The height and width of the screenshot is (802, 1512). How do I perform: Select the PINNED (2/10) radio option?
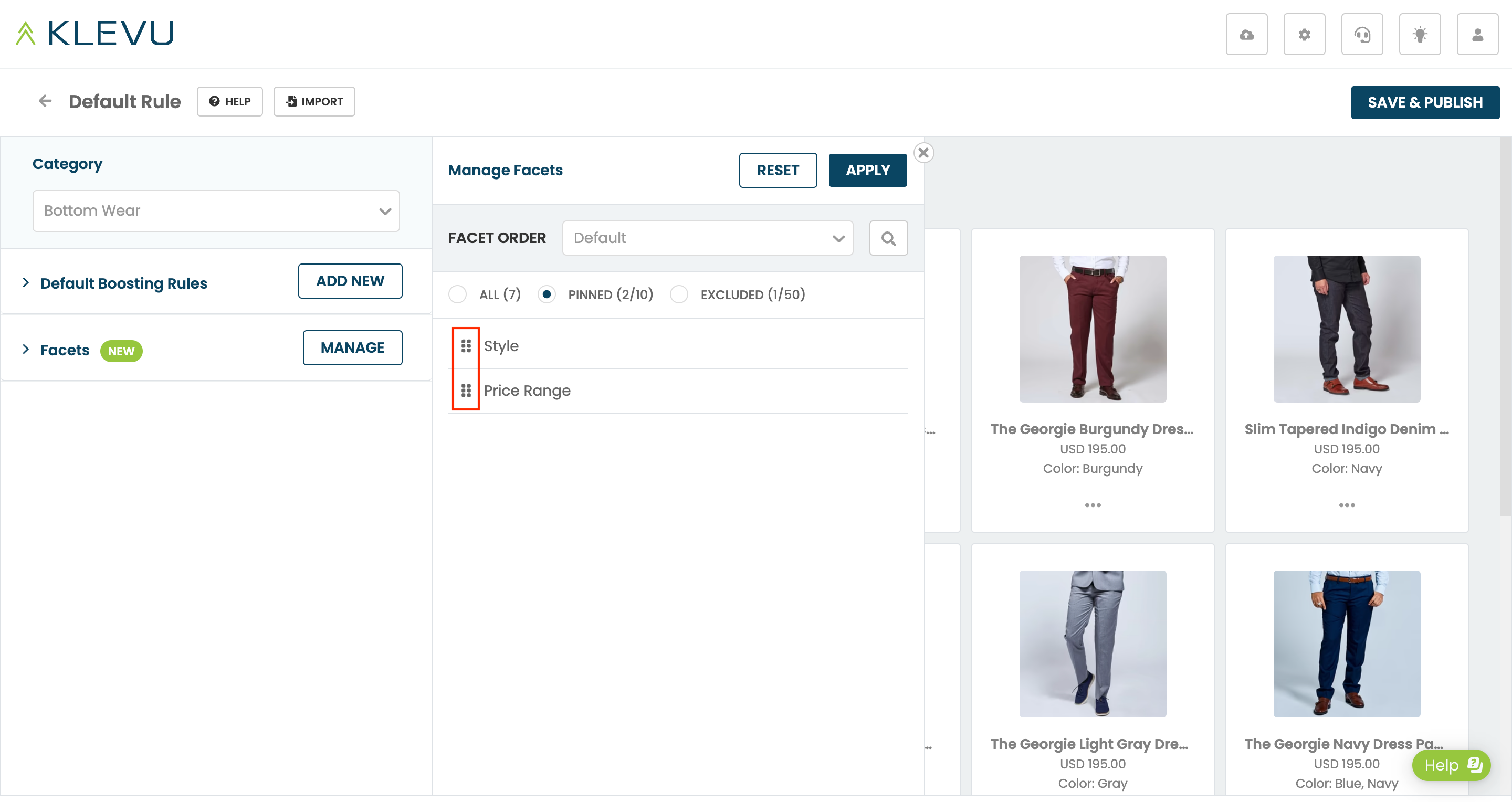point(547,294)
